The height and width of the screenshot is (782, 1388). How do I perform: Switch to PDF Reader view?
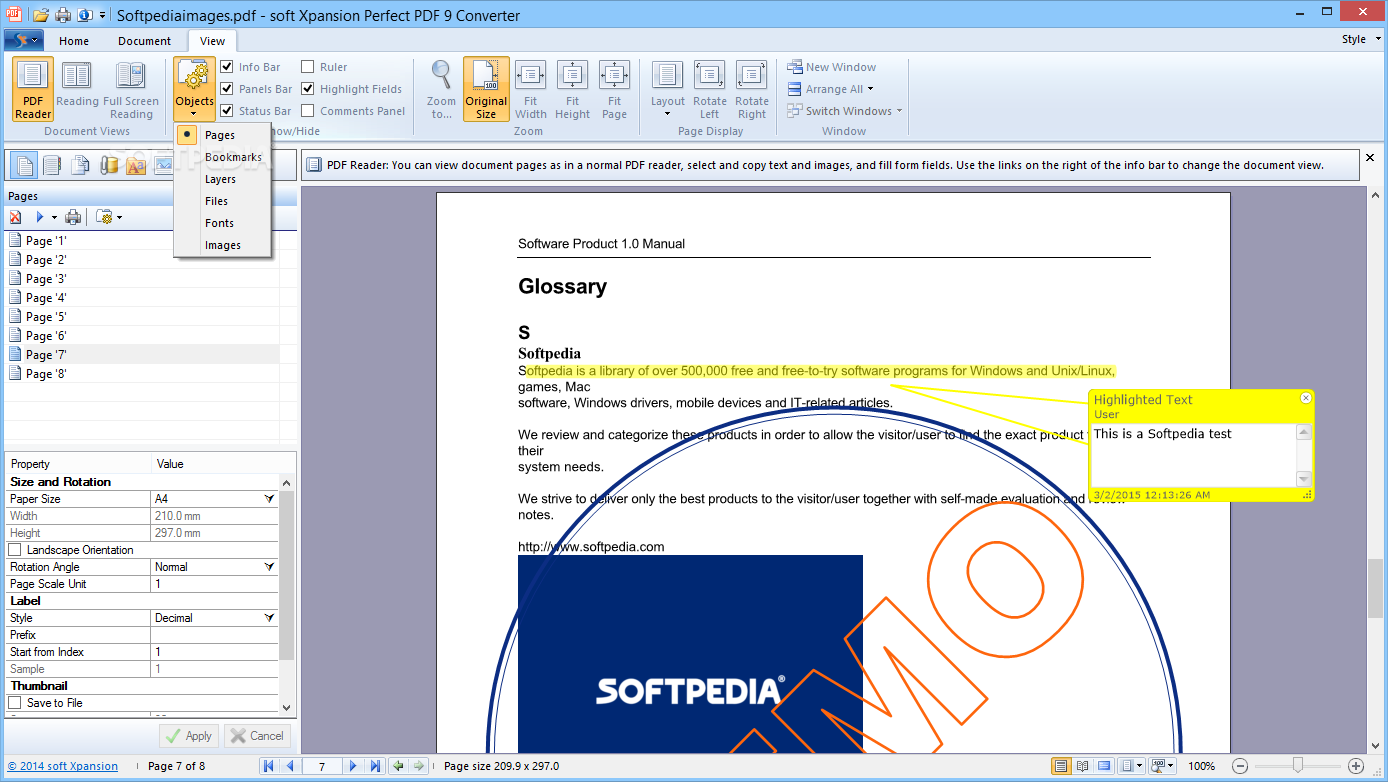pos(33,90)
